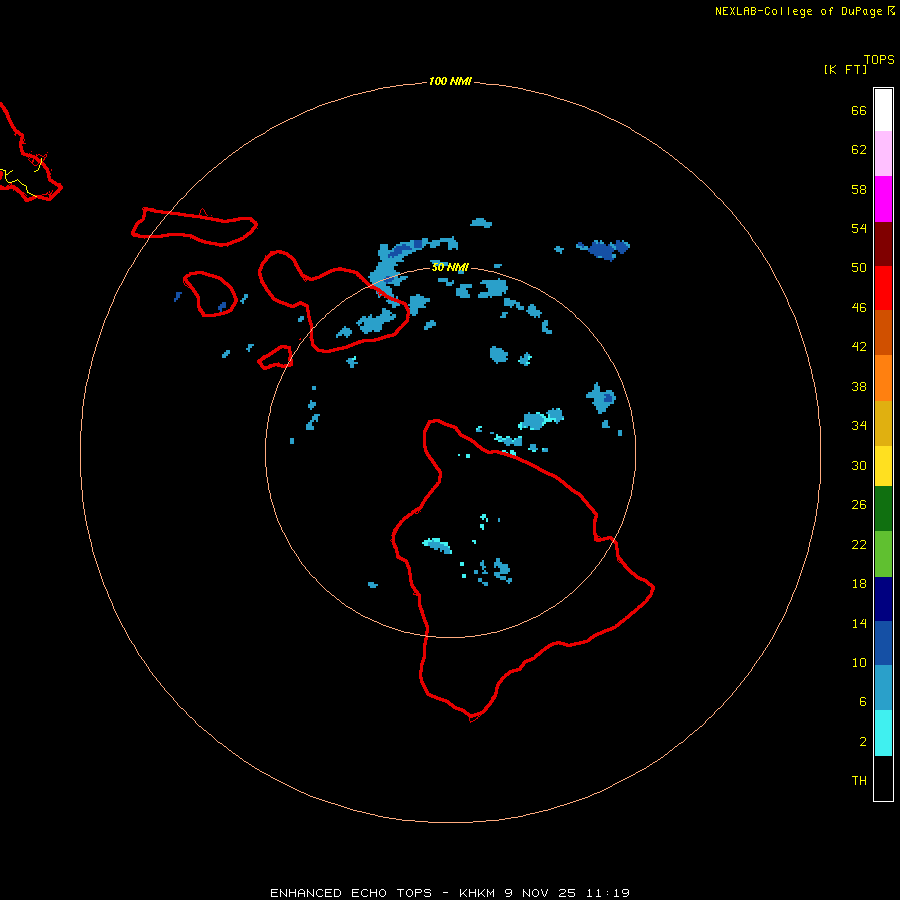Click the legend value 22
Screen dimensions: 900x900
click(859, 544)
